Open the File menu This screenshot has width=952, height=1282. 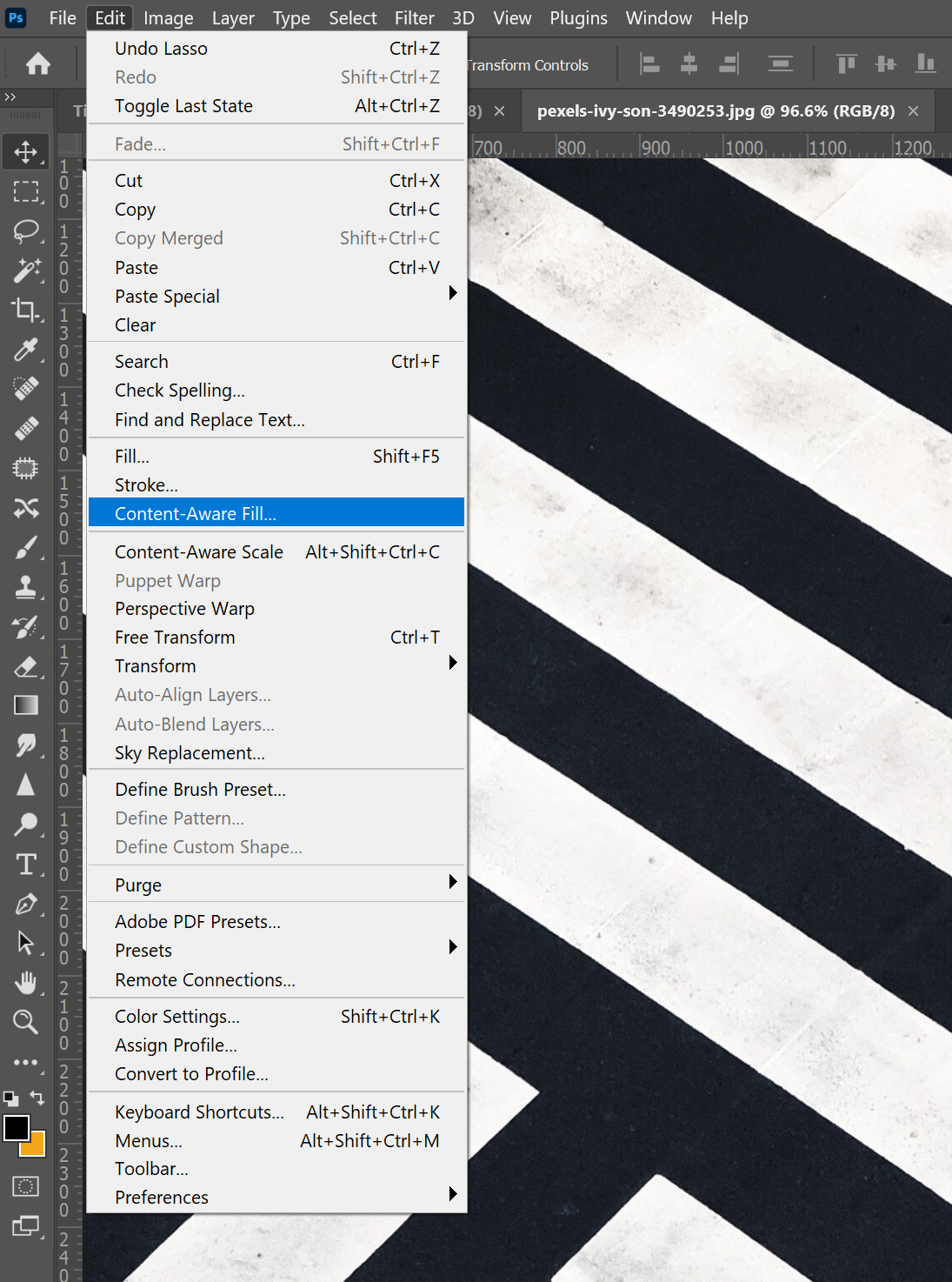pyautogui.click(x=63, y=17)
